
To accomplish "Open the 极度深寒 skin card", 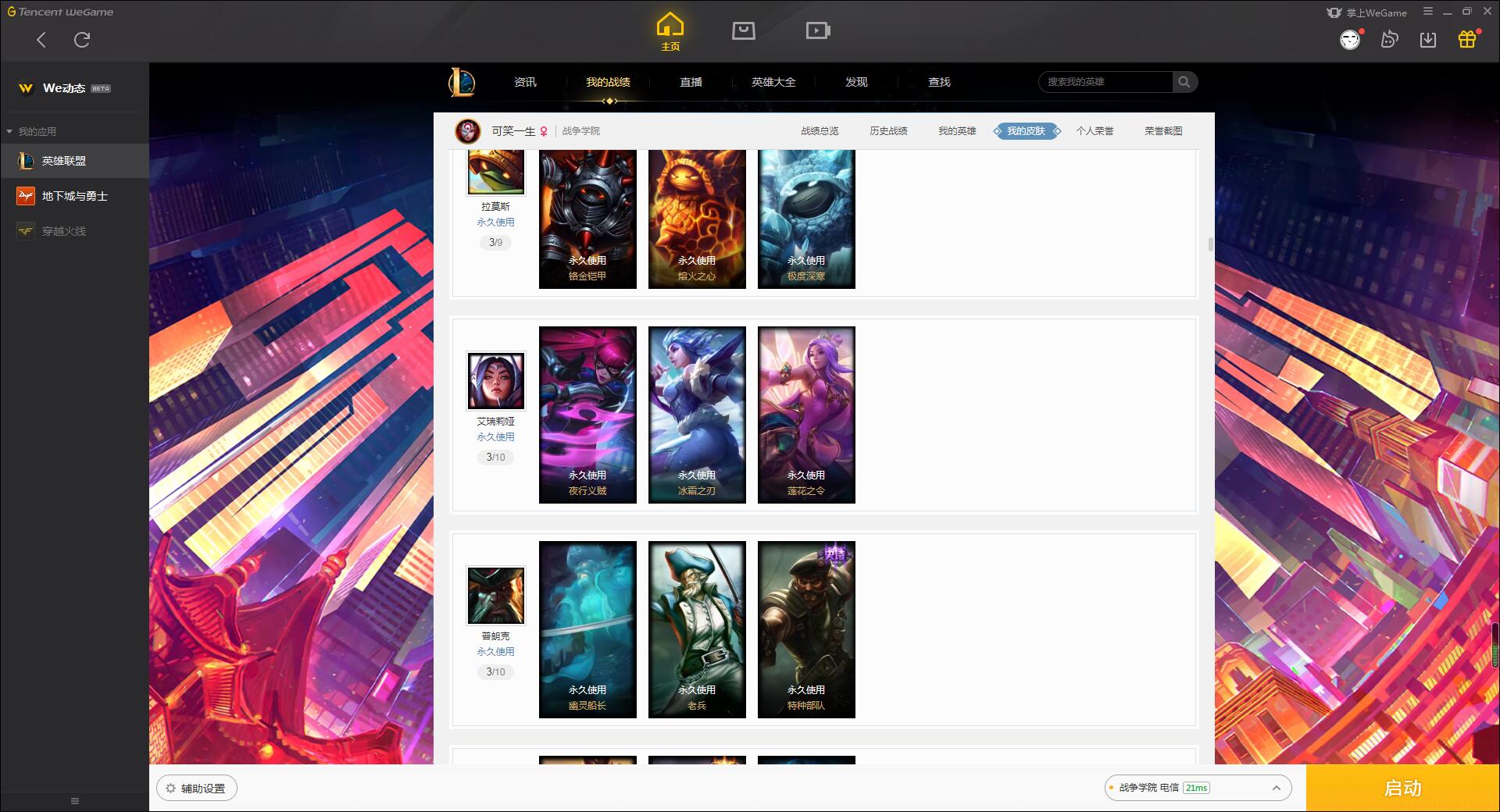I will pos(806,219).
